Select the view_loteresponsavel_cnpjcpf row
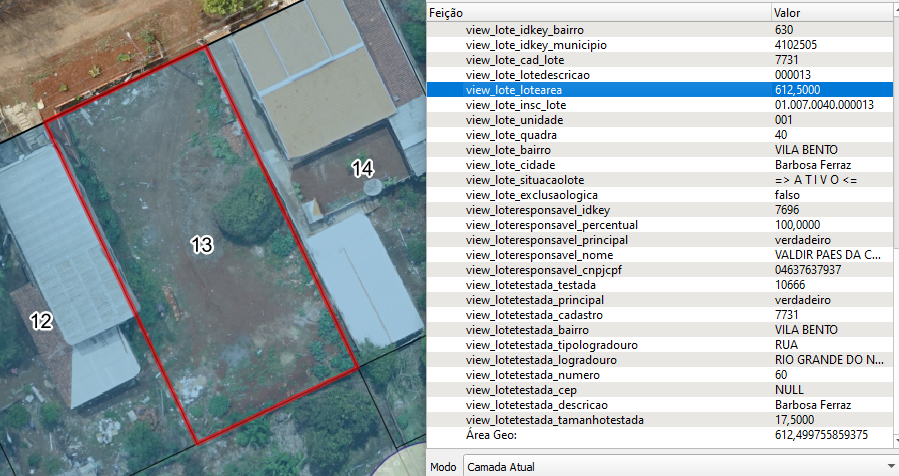Image resolution: width=899 pixels, height=476 pixels. point(660,270)
